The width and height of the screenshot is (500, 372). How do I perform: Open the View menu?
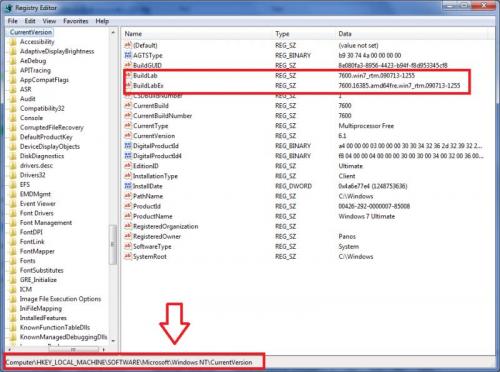[49, 21]
